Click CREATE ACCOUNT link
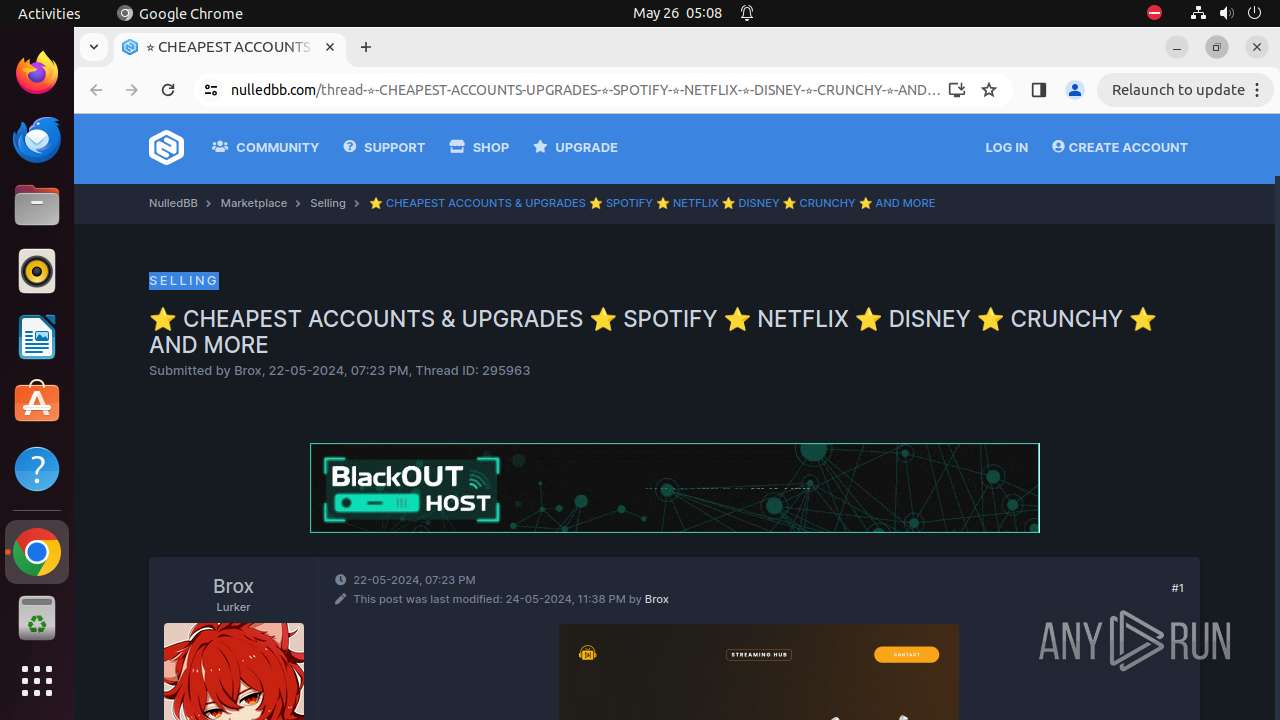The width and height of the screenshot is (1280, 720). (x=1120, y=147)
